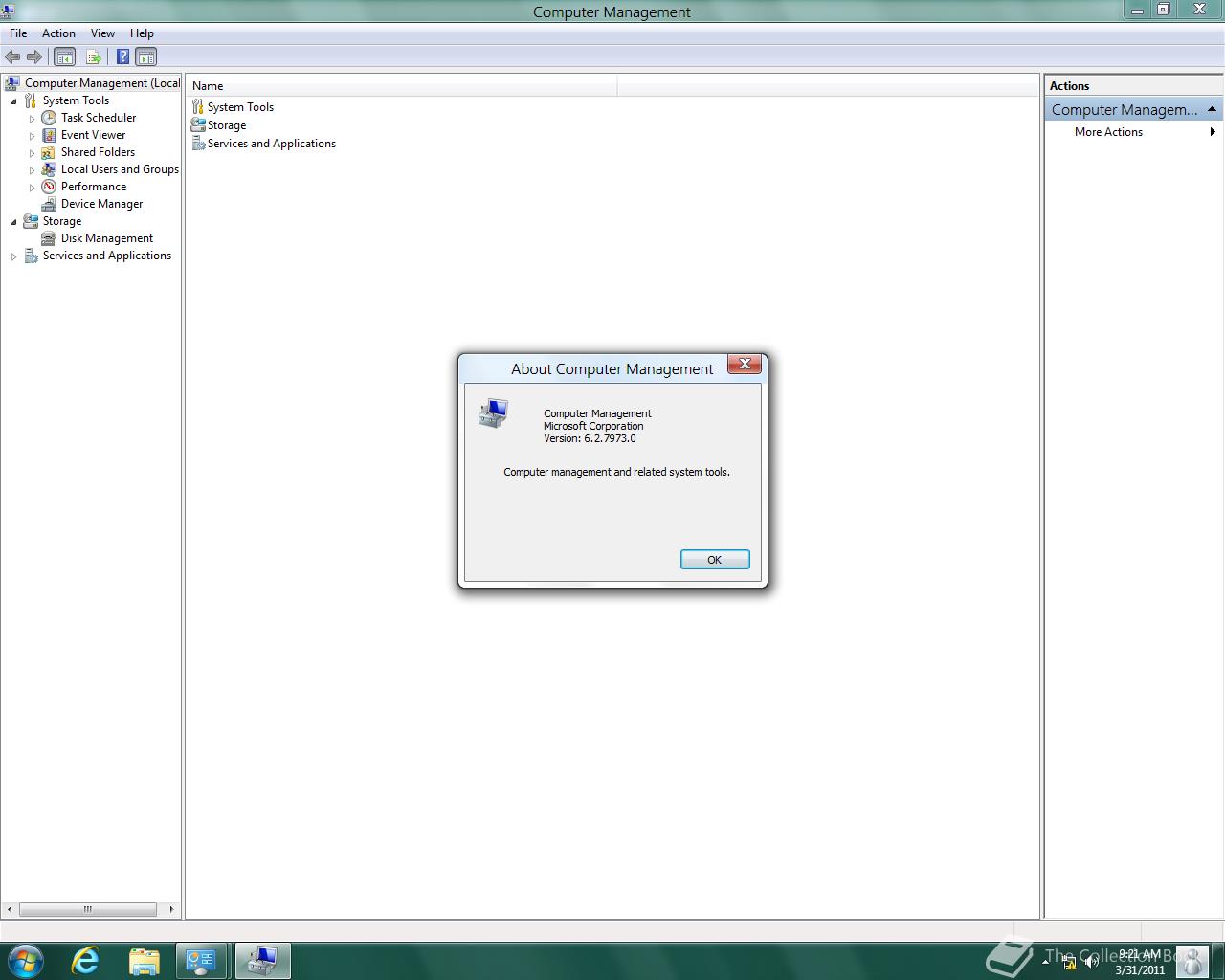Click the tree pane horizontal scrollbar thumb
This screenshot has height=980, width=1225.
(87, 909)
